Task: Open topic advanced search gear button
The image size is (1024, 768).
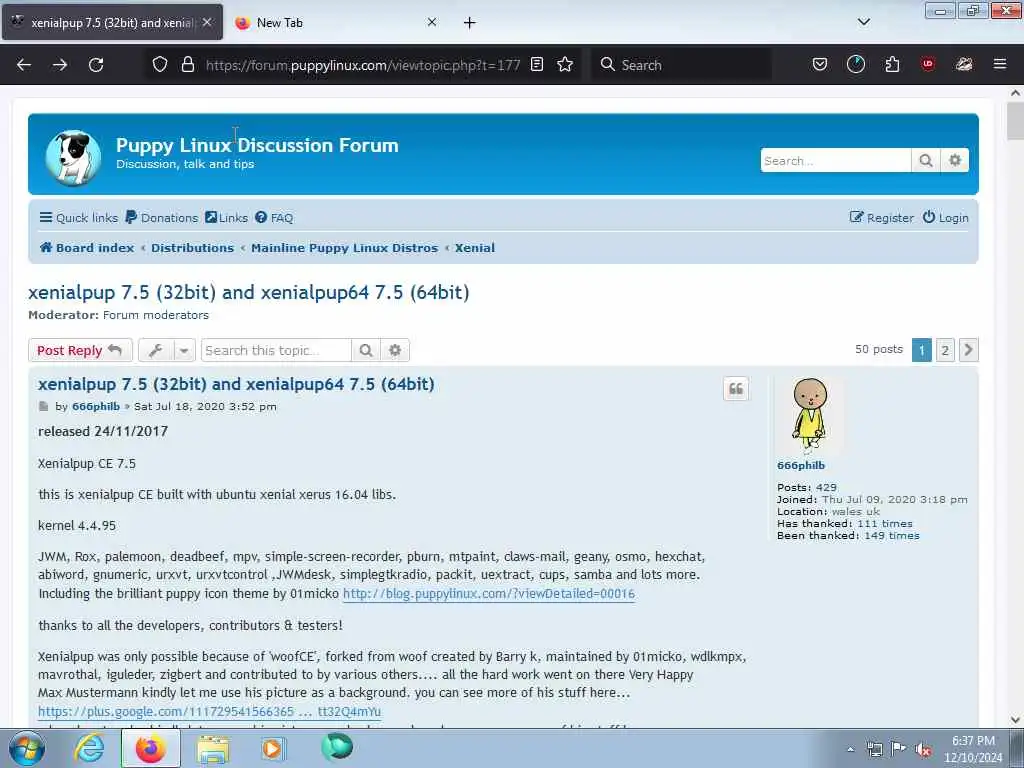Action: pyautogui.click(x=395, y=350)
